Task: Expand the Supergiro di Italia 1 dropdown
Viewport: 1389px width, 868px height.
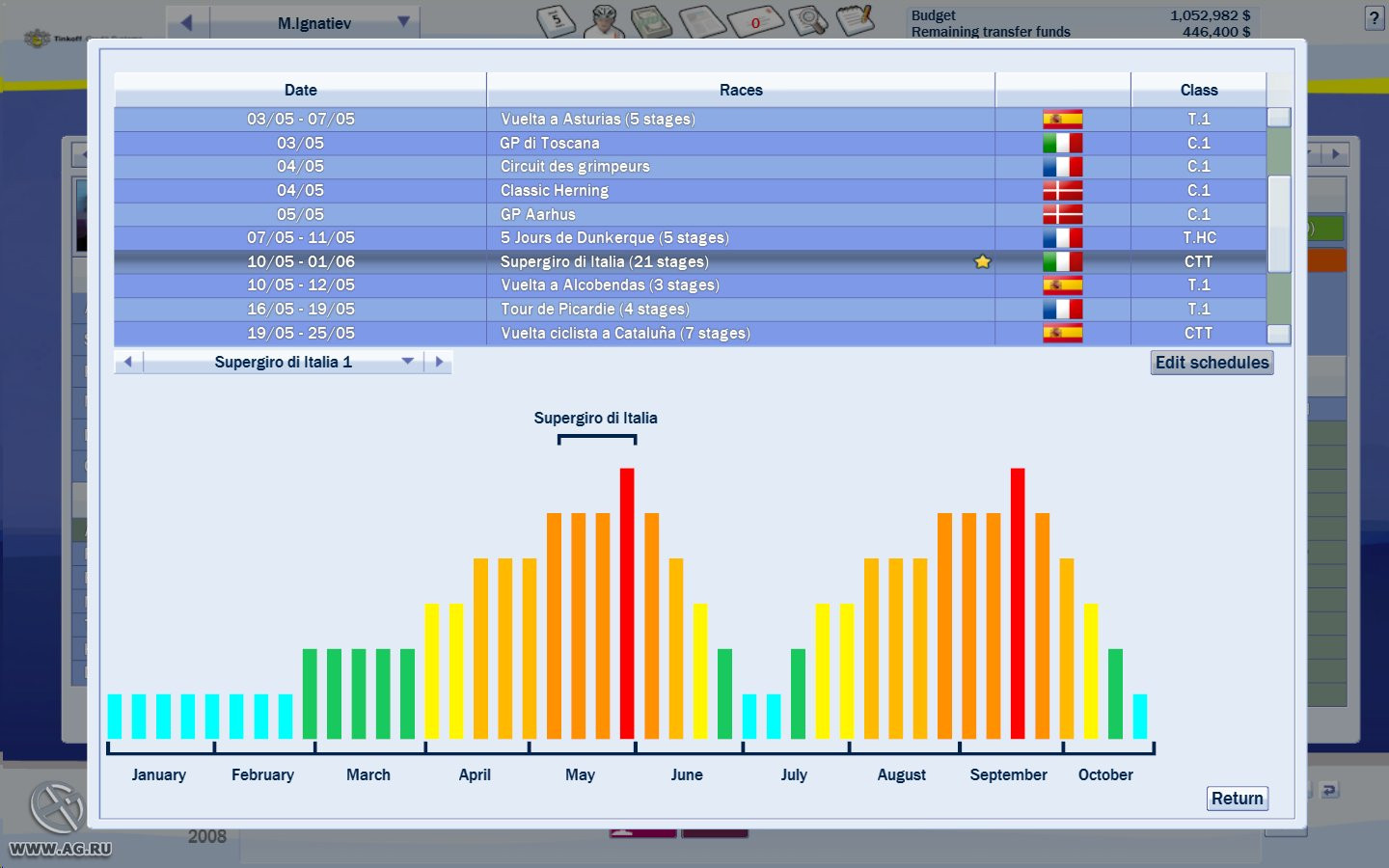Action: [408, 362]
